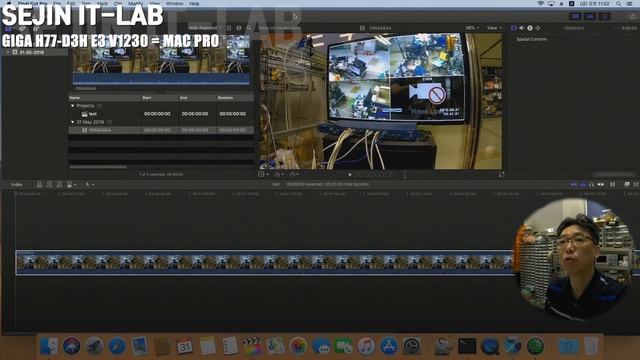Click the Overwrite edit icon
The image size is (640, 360).
pos(70,184)
